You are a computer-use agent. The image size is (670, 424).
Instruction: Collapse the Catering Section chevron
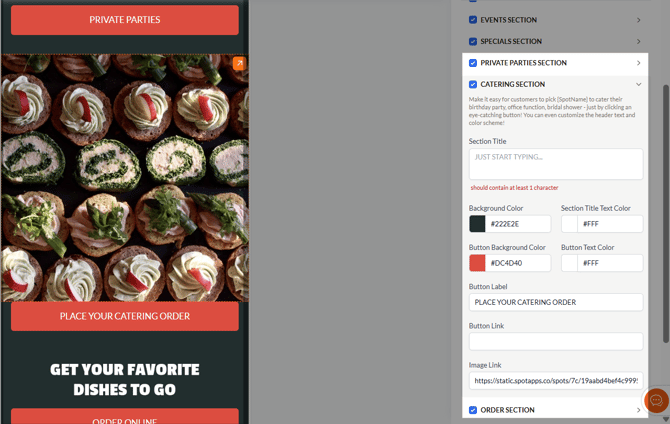pyautogui.click(x=638, y=84)
